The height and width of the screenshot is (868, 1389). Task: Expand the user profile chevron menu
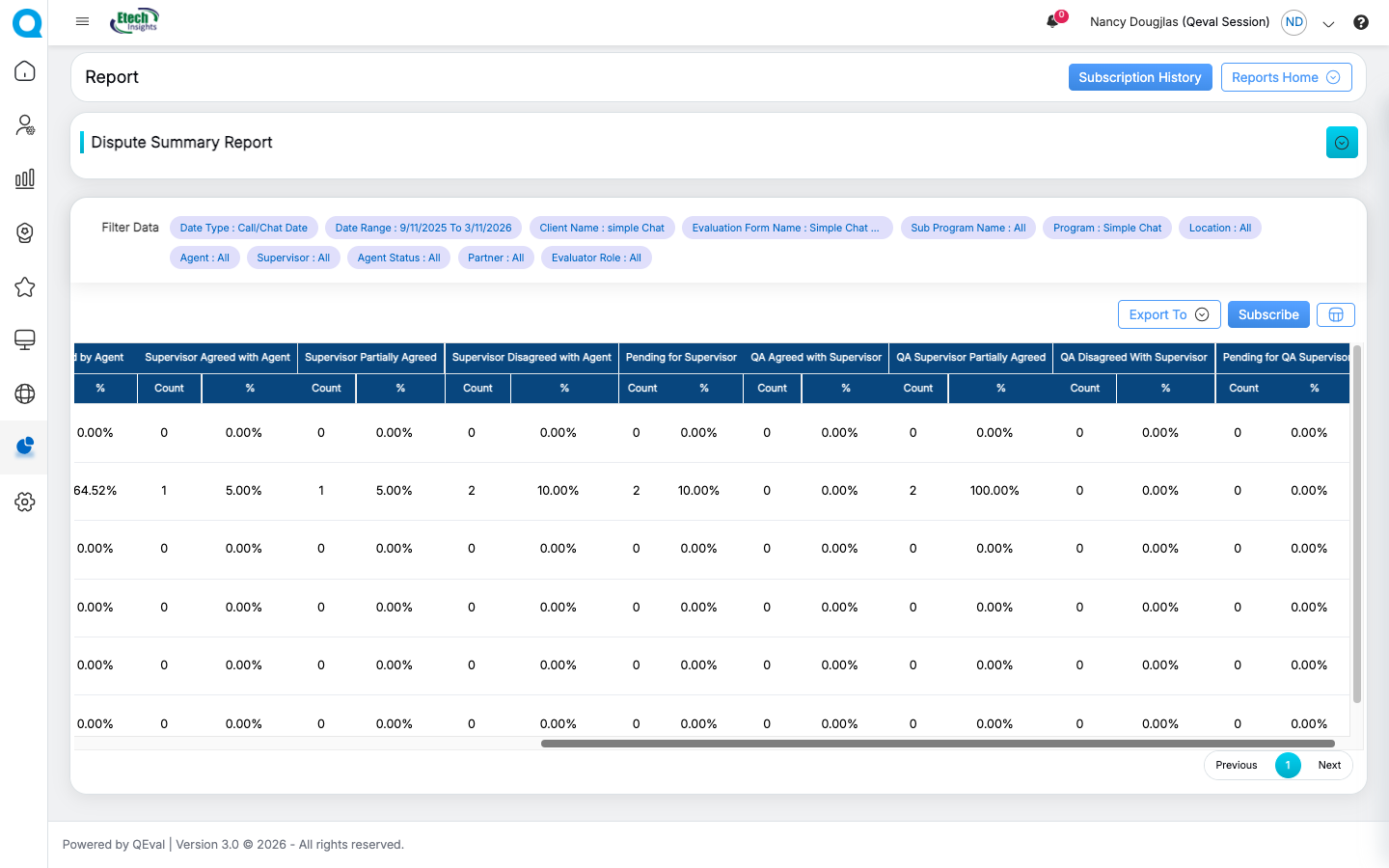[x=1328, y=23]
